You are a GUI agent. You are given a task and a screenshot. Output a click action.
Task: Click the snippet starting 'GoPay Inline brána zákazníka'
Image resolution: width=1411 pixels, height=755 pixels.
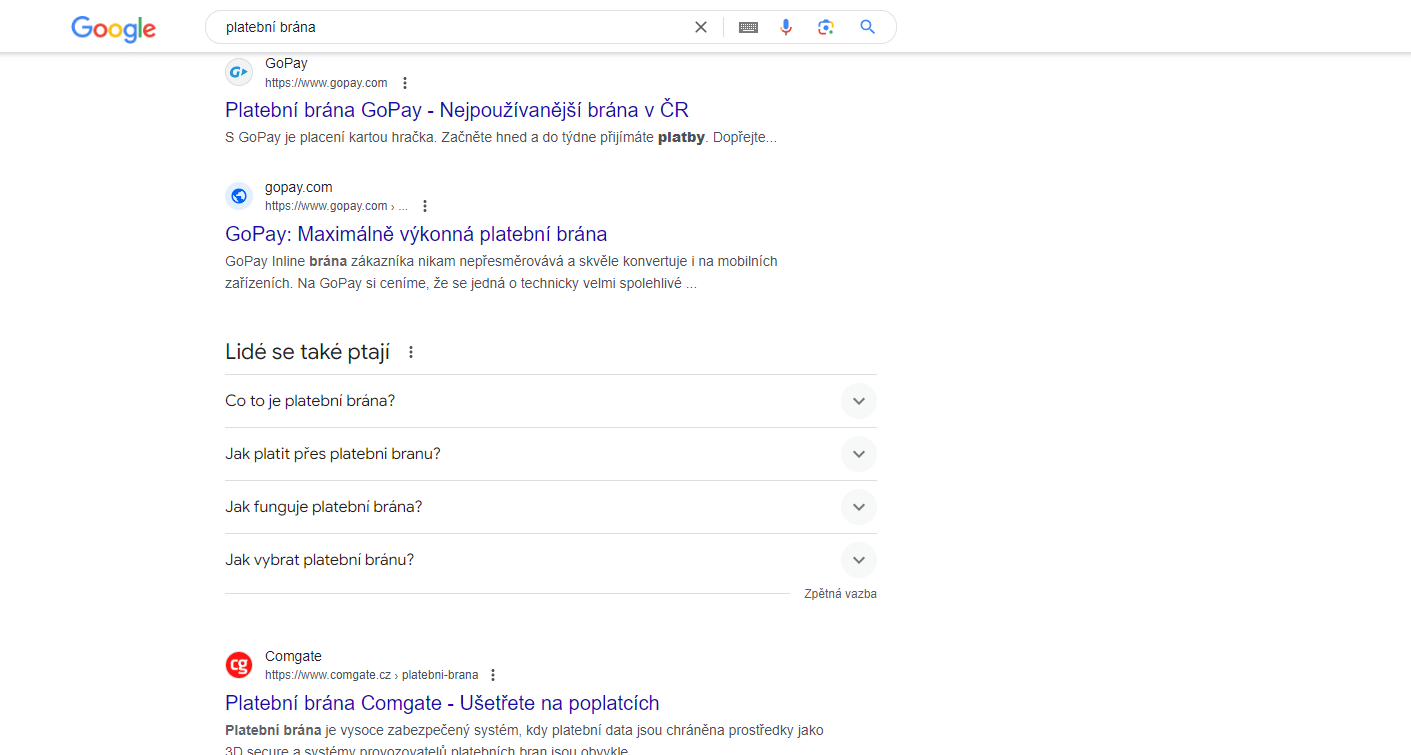(x=501, y=272)
